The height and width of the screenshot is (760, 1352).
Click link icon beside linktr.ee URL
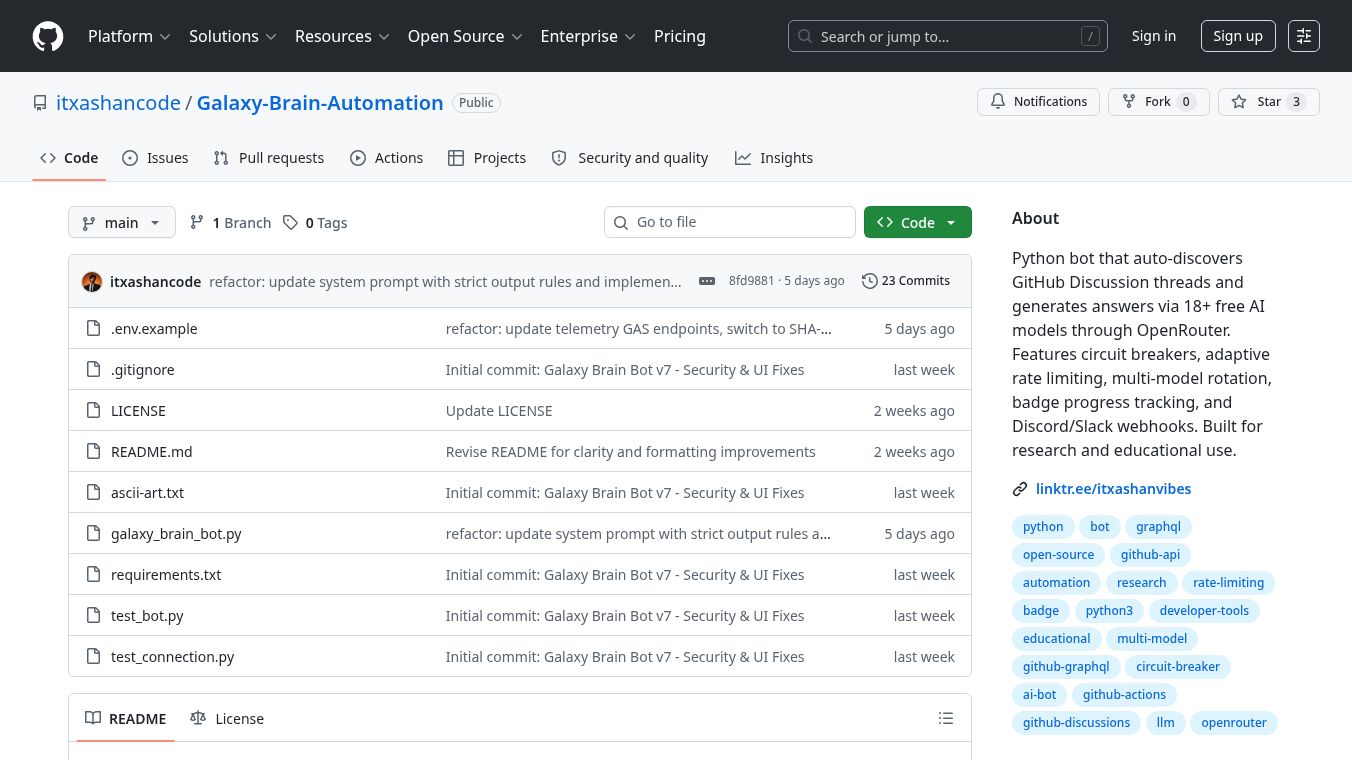click(x=1020, y=489)
